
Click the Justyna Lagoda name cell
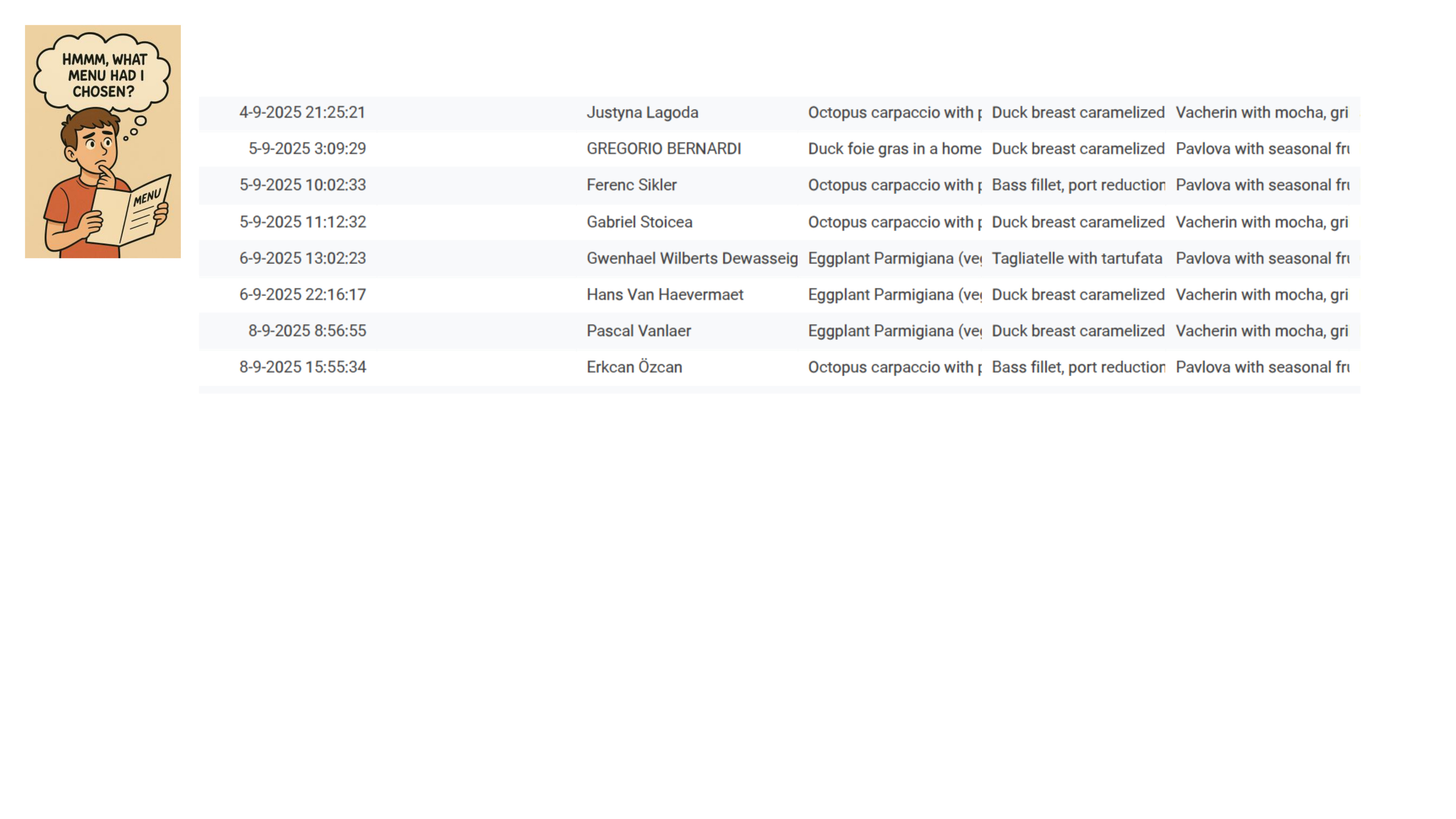point(642,112)
